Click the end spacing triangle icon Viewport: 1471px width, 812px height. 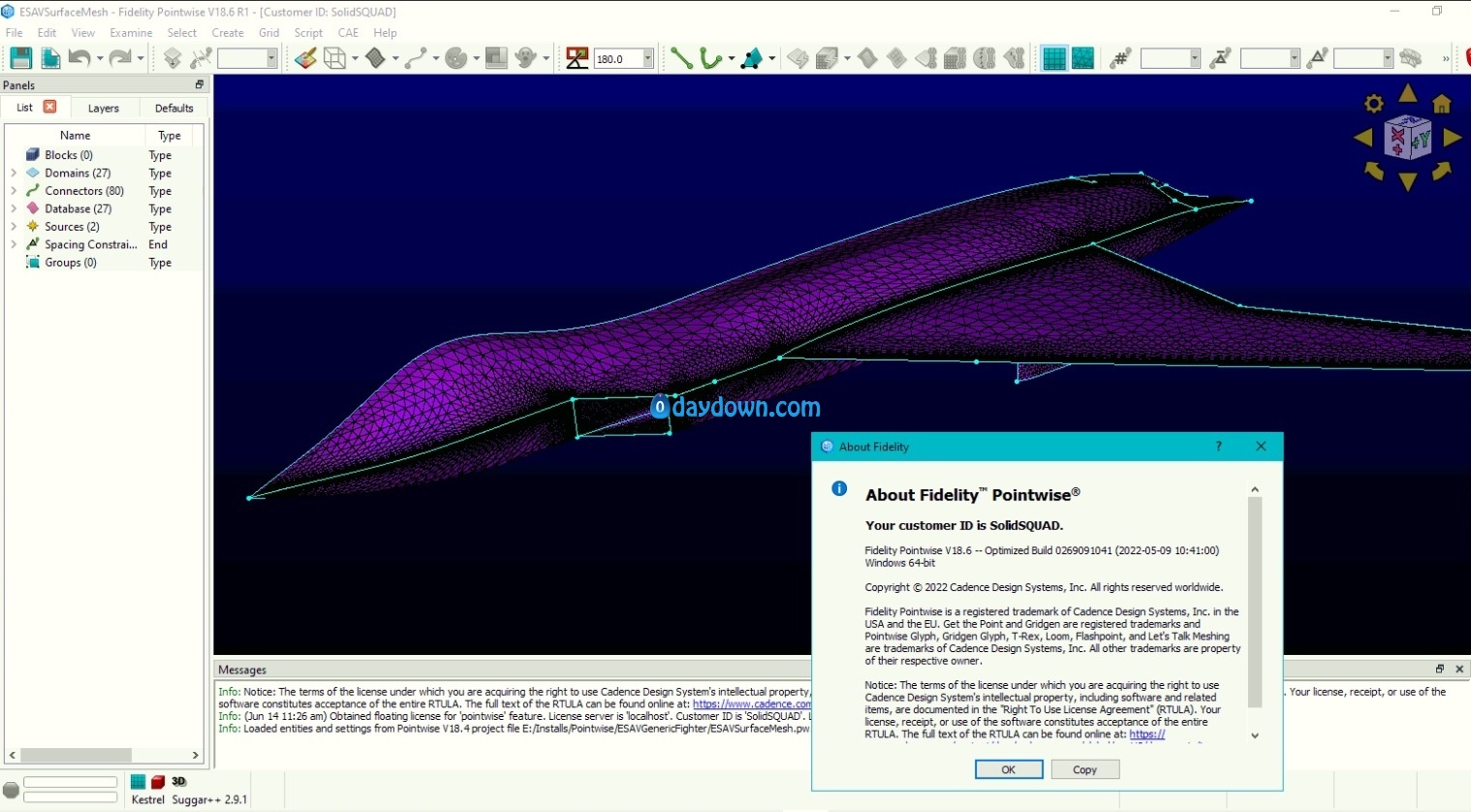[x=1317, y=58]
